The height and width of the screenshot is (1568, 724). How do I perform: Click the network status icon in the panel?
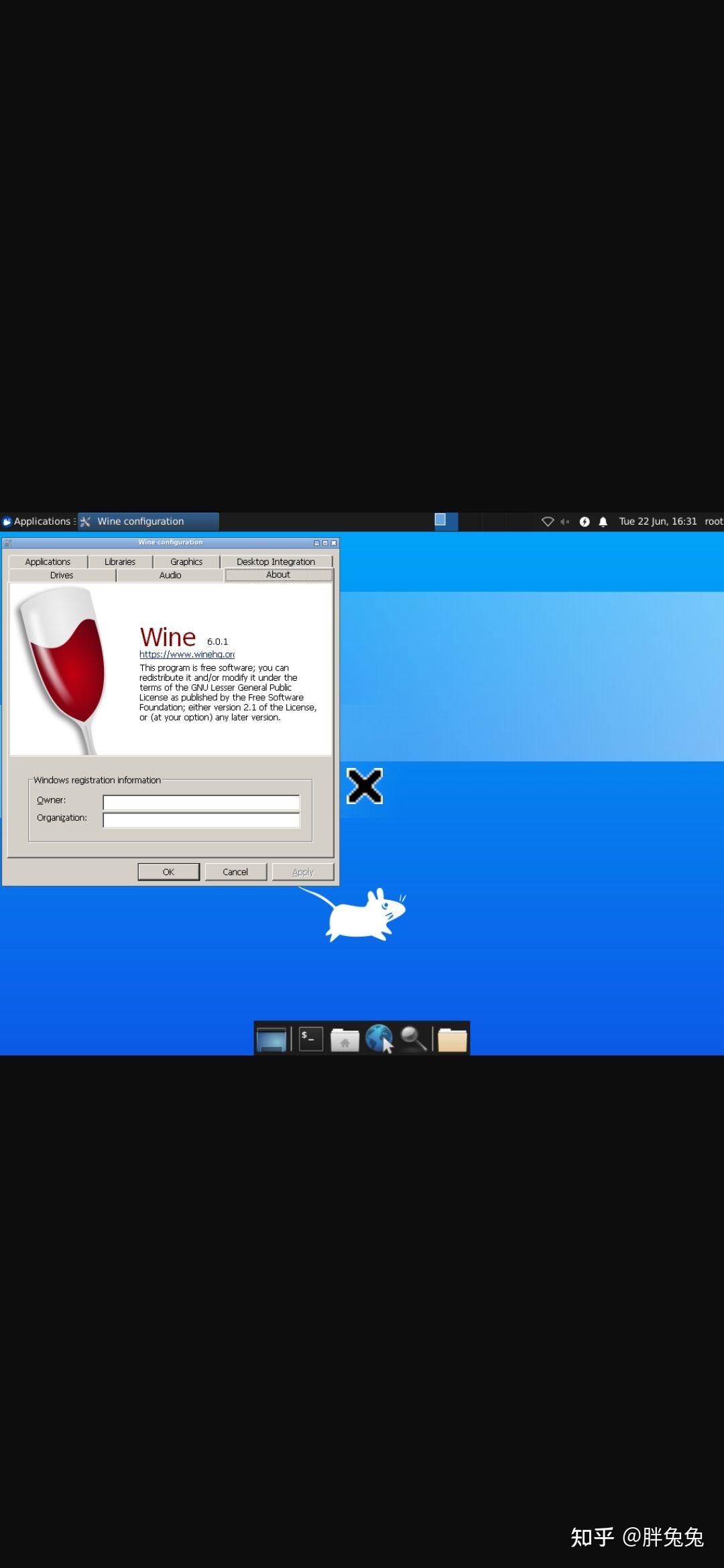[x=548, y=522]
